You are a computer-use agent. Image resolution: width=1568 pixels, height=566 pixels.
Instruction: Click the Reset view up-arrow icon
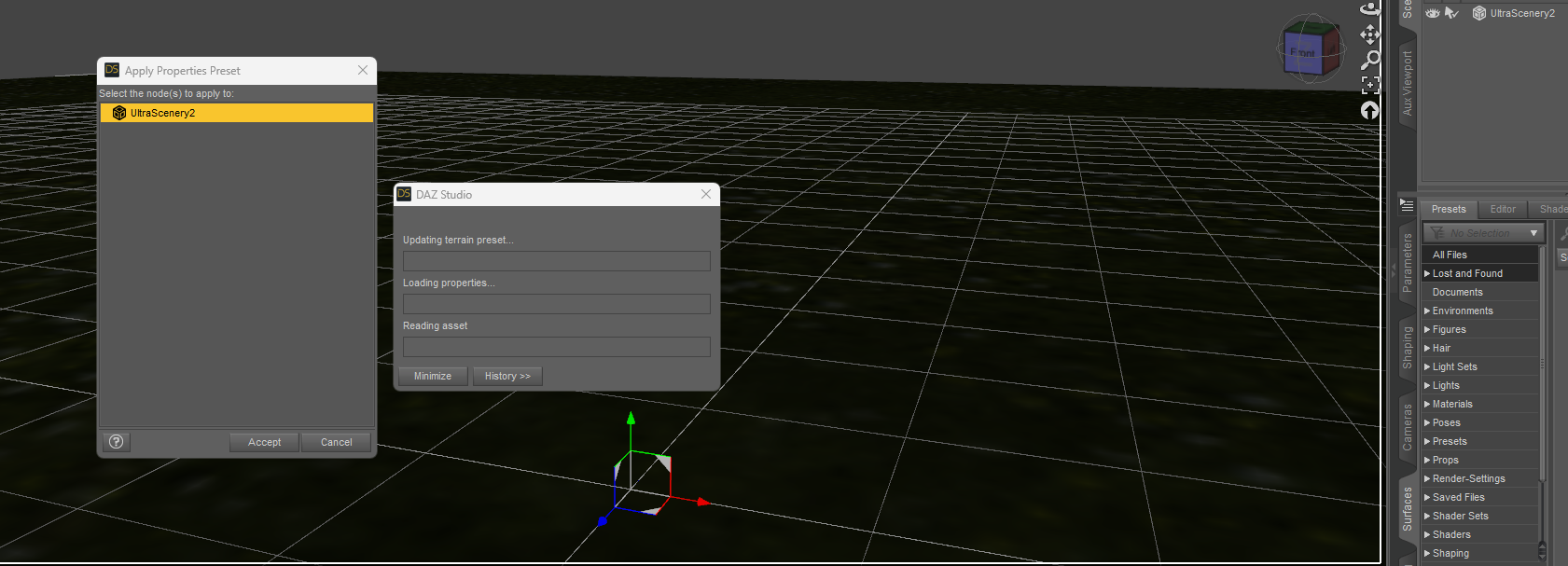[x=1369, y=110]
